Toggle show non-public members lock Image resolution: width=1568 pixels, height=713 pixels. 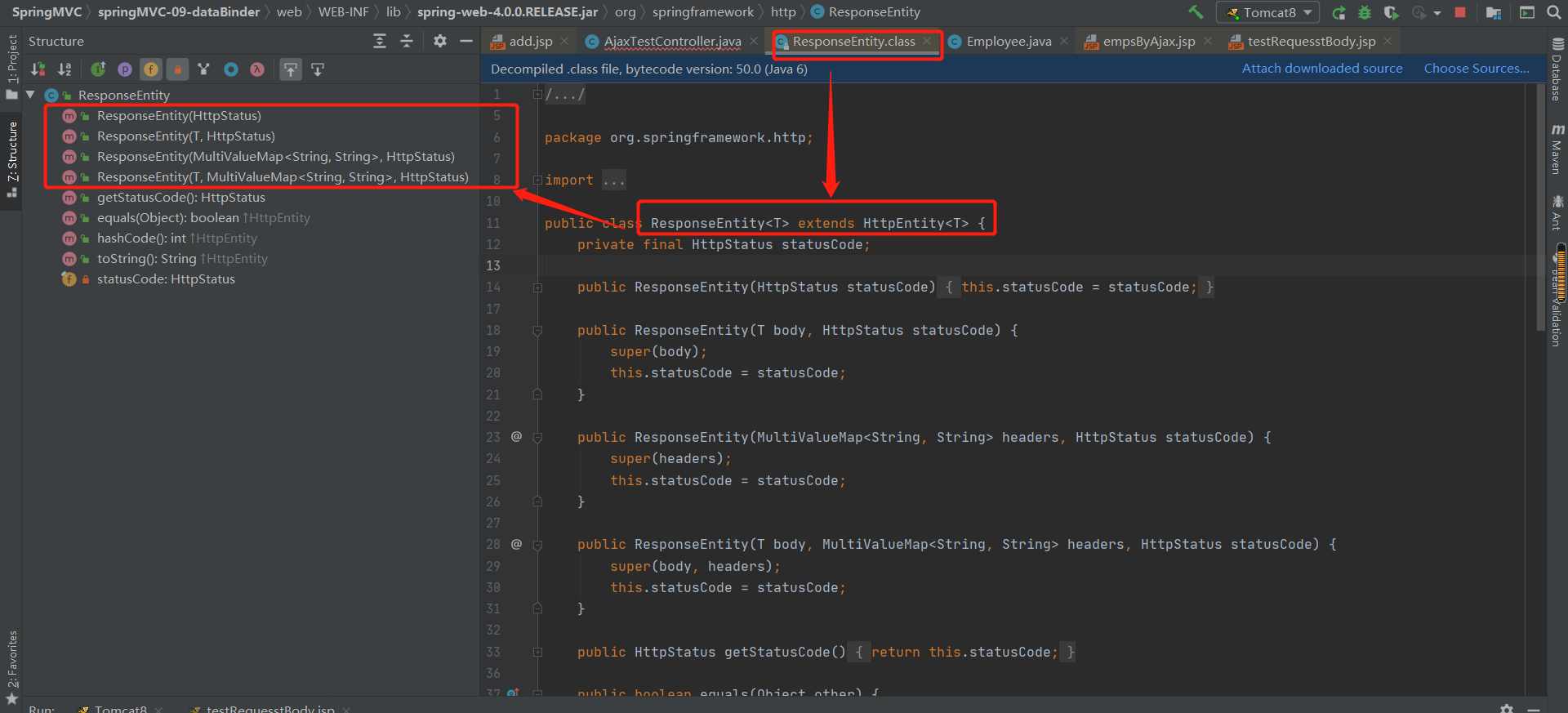177,69
